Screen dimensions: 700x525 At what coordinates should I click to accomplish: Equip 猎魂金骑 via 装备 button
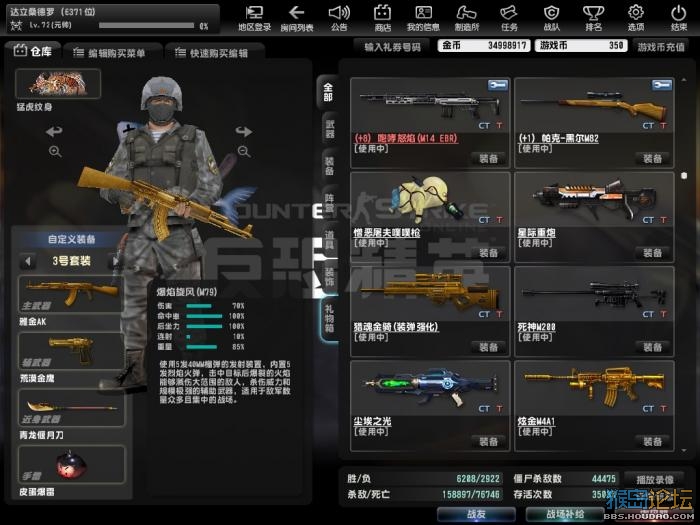pos(489,347)
